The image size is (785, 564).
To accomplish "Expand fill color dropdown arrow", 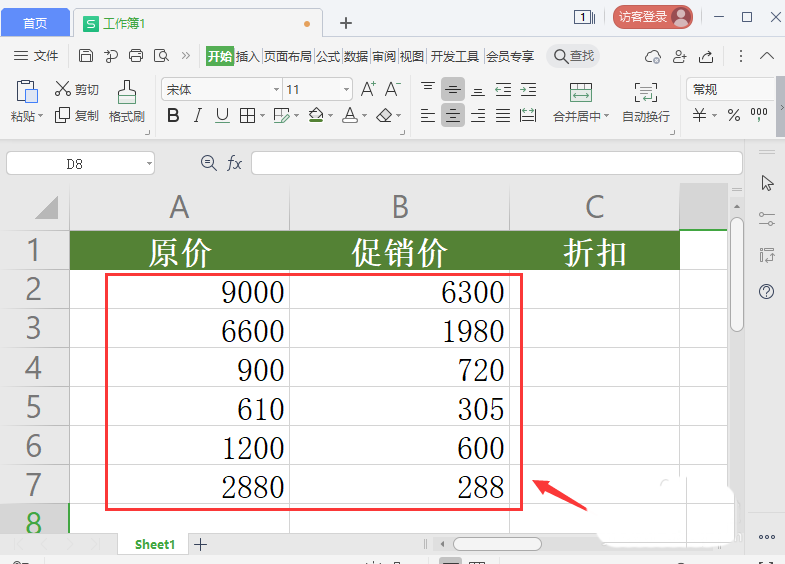I will point(330,116).
